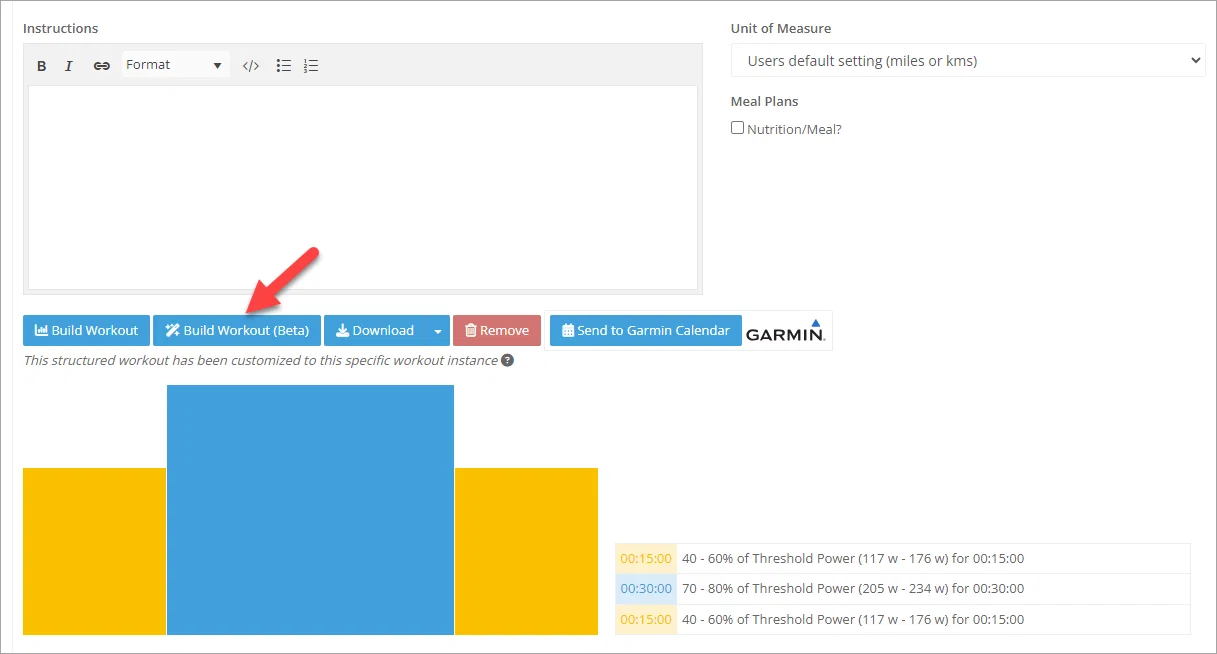Image resolution: width=1217 pixels, height=654 pixels.
Task: Click the Garmin logo
Action: pyautogui.click(x=786, y=331)
